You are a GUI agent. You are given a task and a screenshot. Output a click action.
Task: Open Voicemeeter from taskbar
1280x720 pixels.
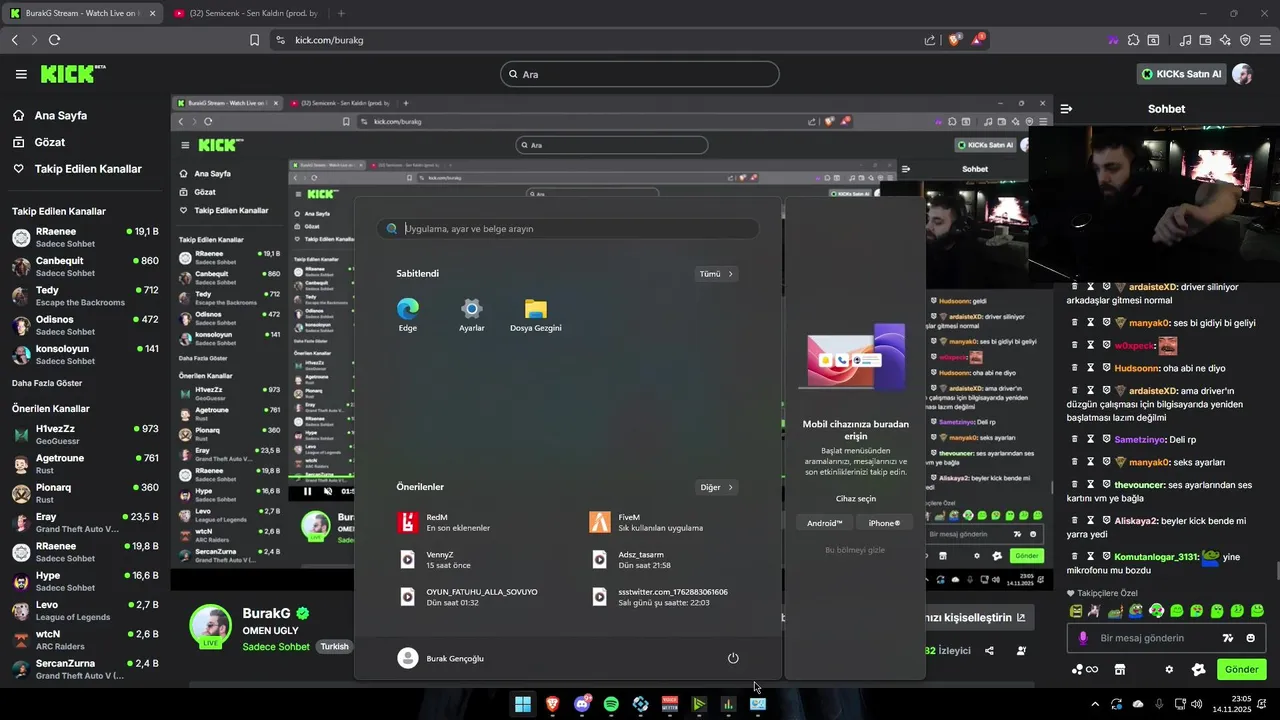[670, 704]
